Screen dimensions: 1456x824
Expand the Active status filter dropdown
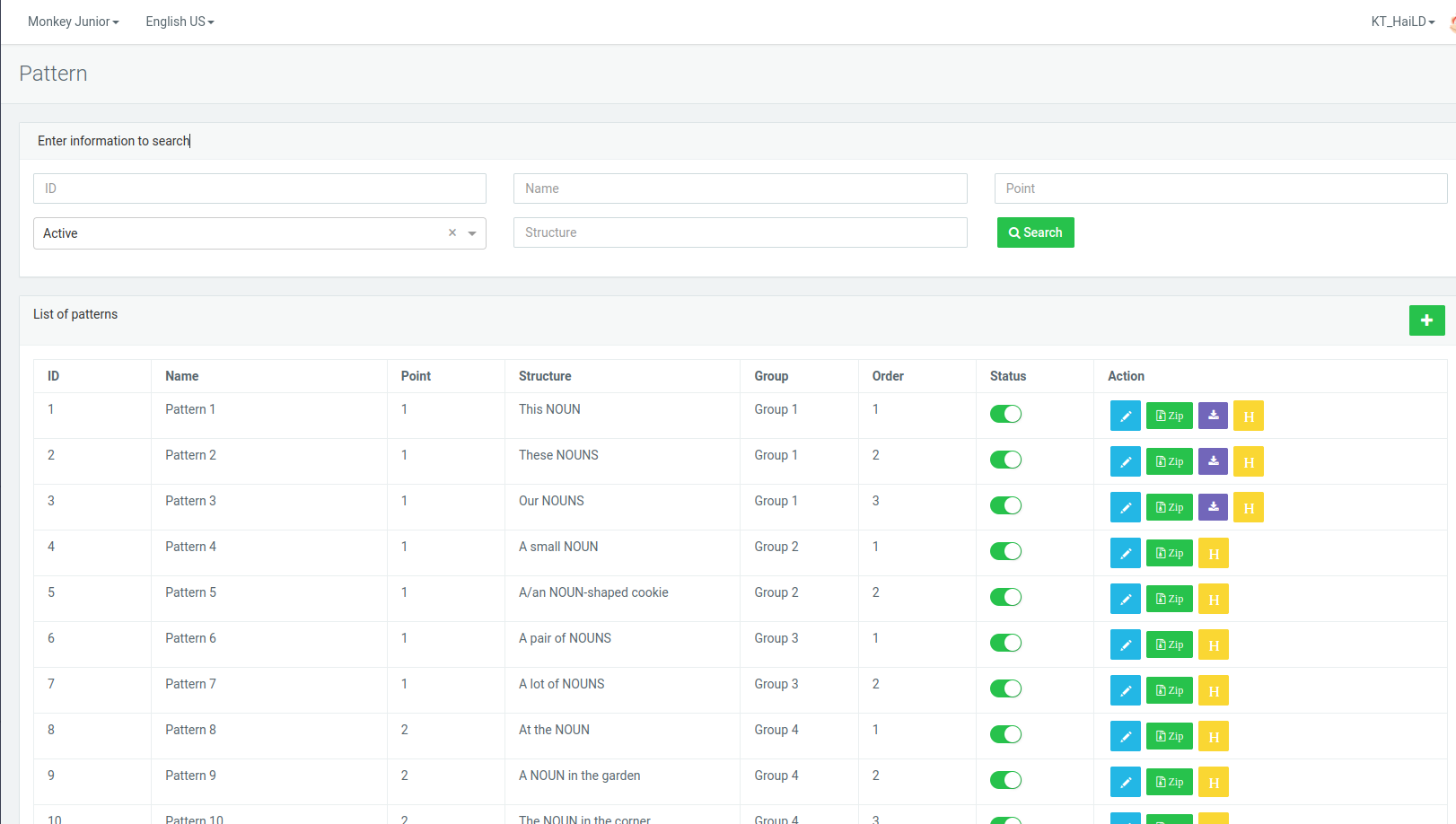(x=472, y=233)
